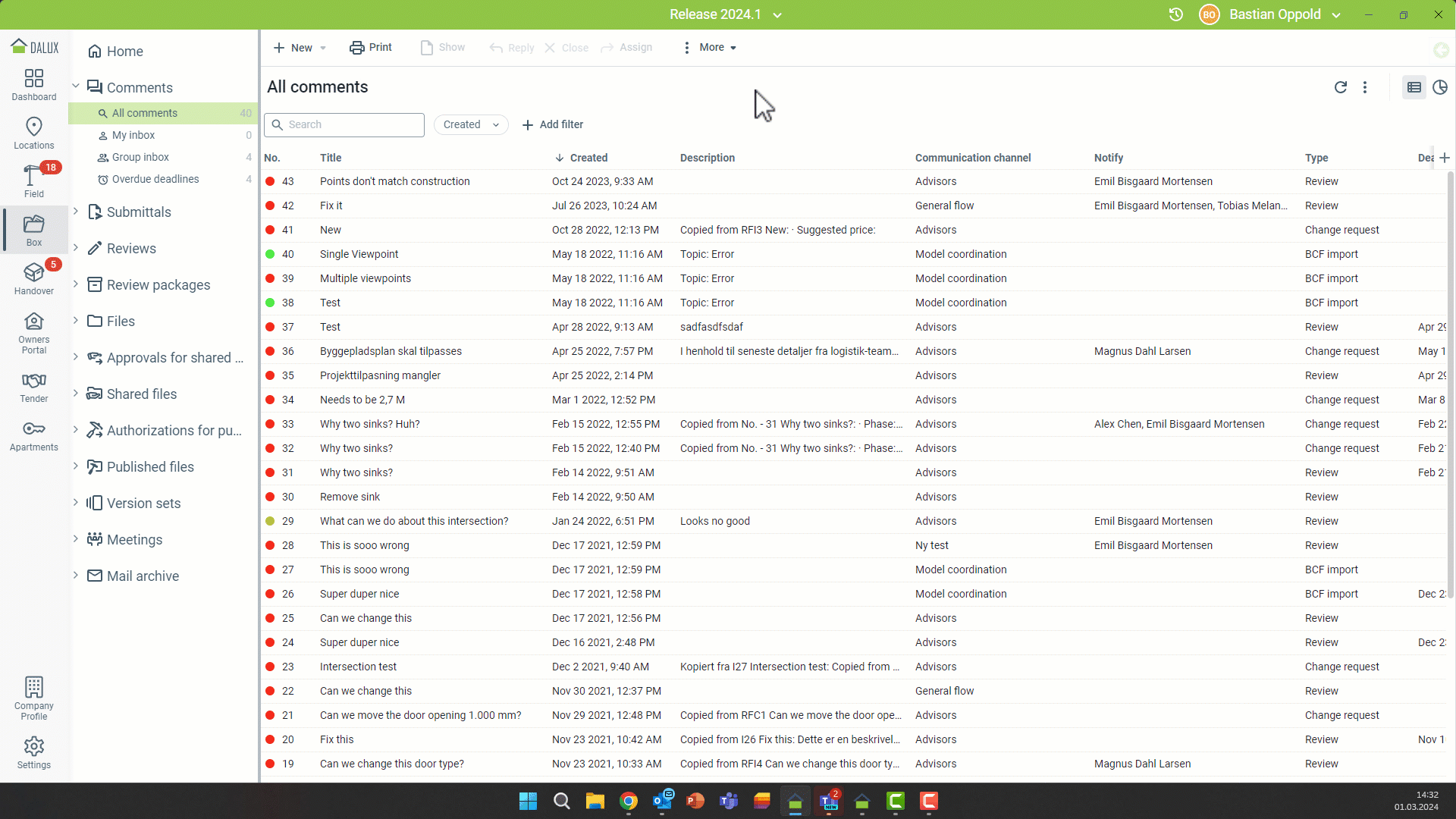Open the history clock icon in title bar
Screen dimensions: 1456x819
pos(1176,14)
